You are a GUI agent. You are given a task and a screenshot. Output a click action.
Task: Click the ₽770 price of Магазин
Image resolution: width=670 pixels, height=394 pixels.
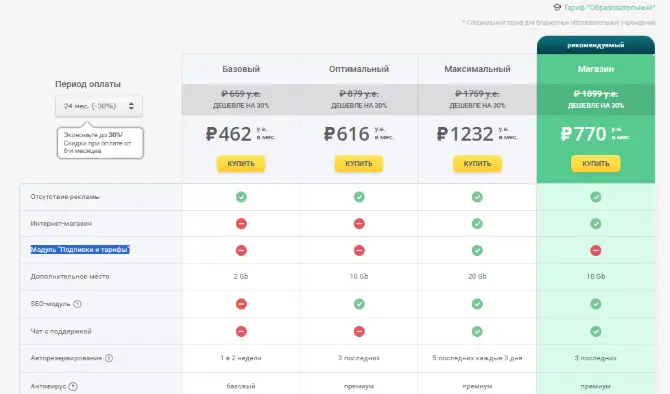583,134
